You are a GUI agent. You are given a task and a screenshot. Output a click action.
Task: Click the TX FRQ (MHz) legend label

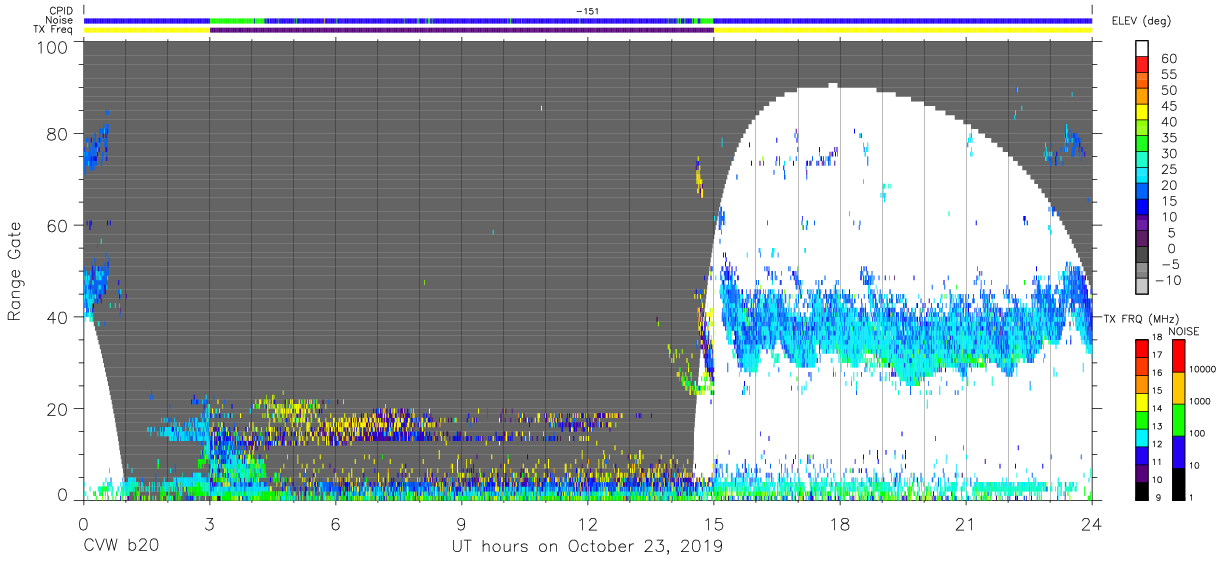(x=1139, y=319)
